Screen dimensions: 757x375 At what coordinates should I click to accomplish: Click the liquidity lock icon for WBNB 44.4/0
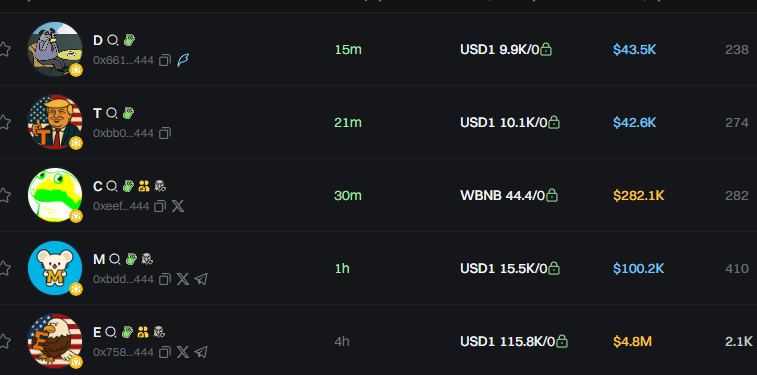pos(552,195)
